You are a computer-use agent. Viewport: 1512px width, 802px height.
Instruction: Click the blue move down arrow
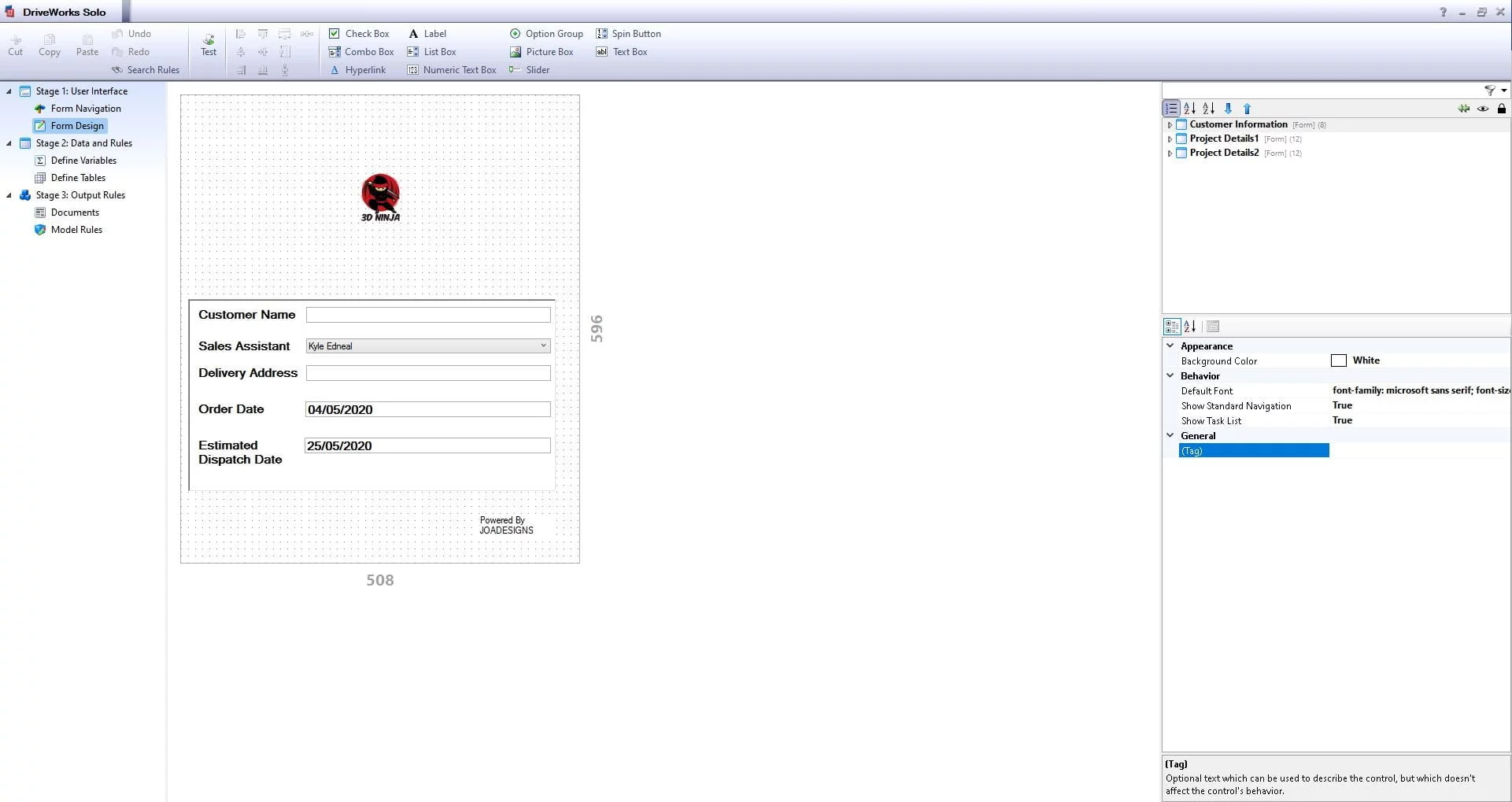point(1228,109)
